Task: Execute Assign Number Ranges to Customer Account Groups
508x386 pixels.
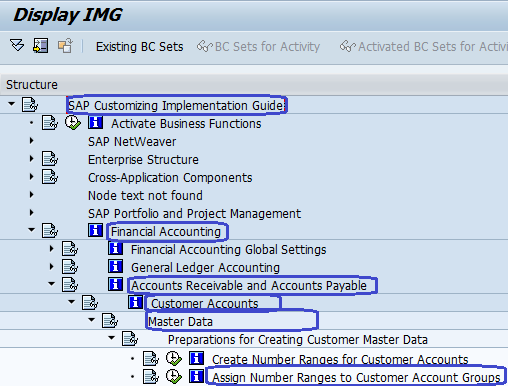Action: click(x=174, y=377)
